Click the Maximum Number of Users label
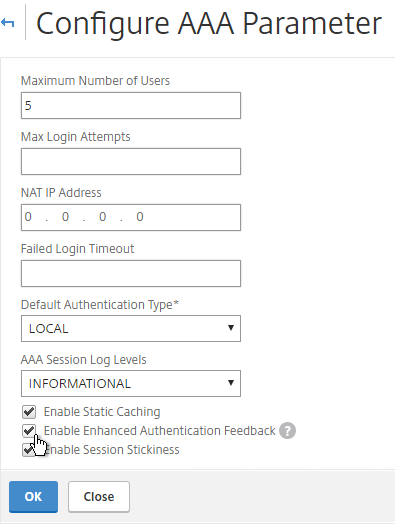 [x=95, y=81]
